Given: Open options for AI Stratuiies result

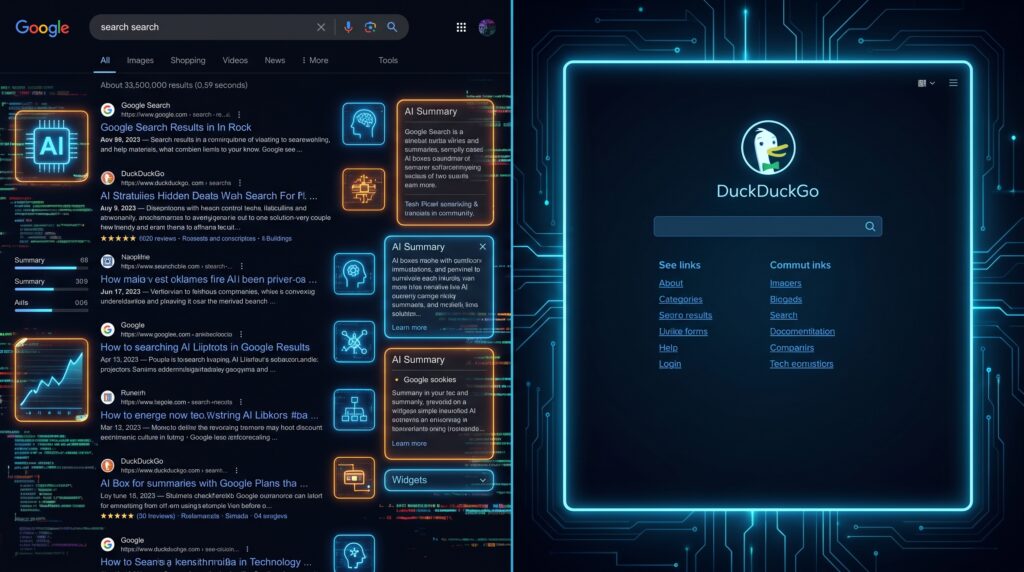Looking at the screenshot, I should [x=240, y=183].
